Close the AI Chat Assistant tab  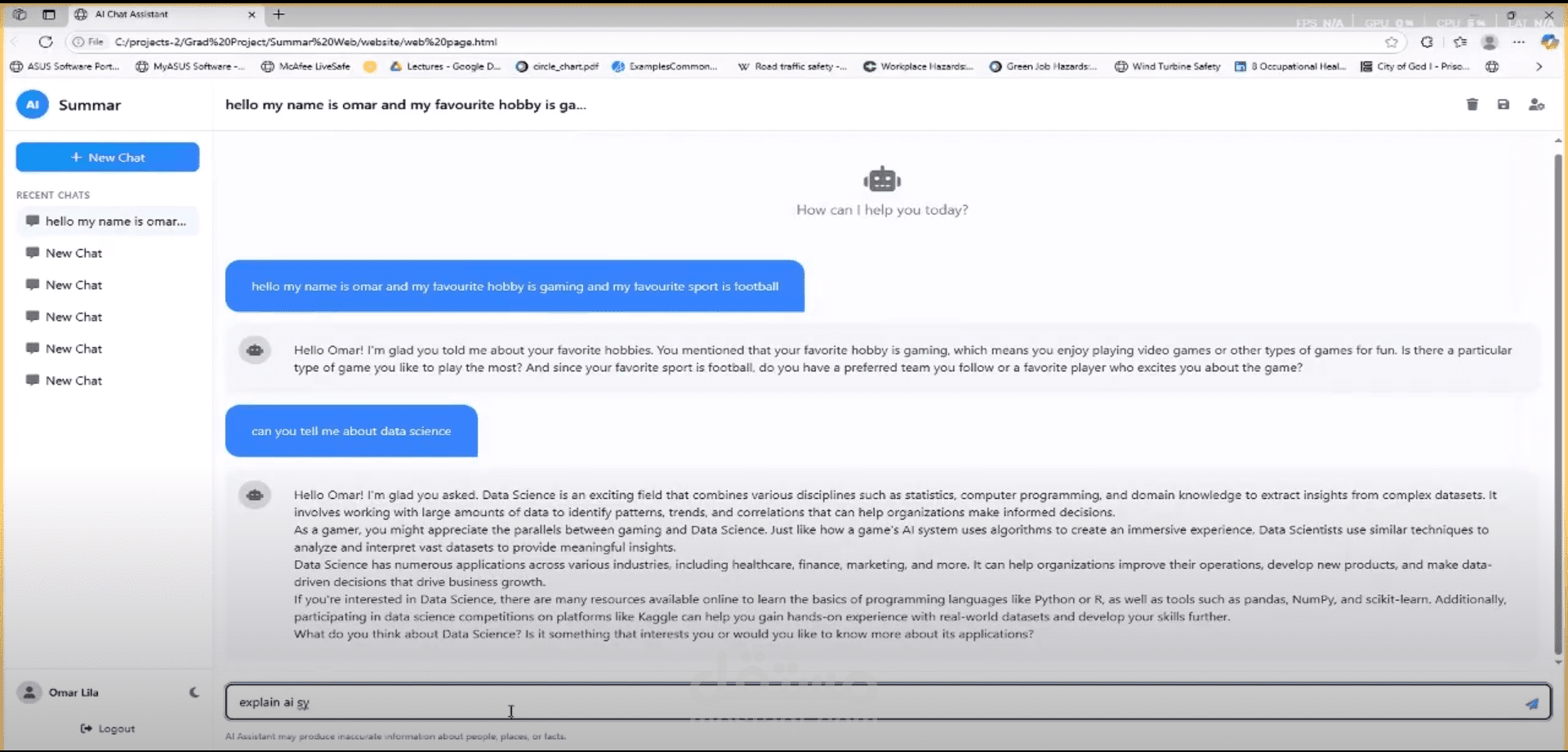coord(252,14)
